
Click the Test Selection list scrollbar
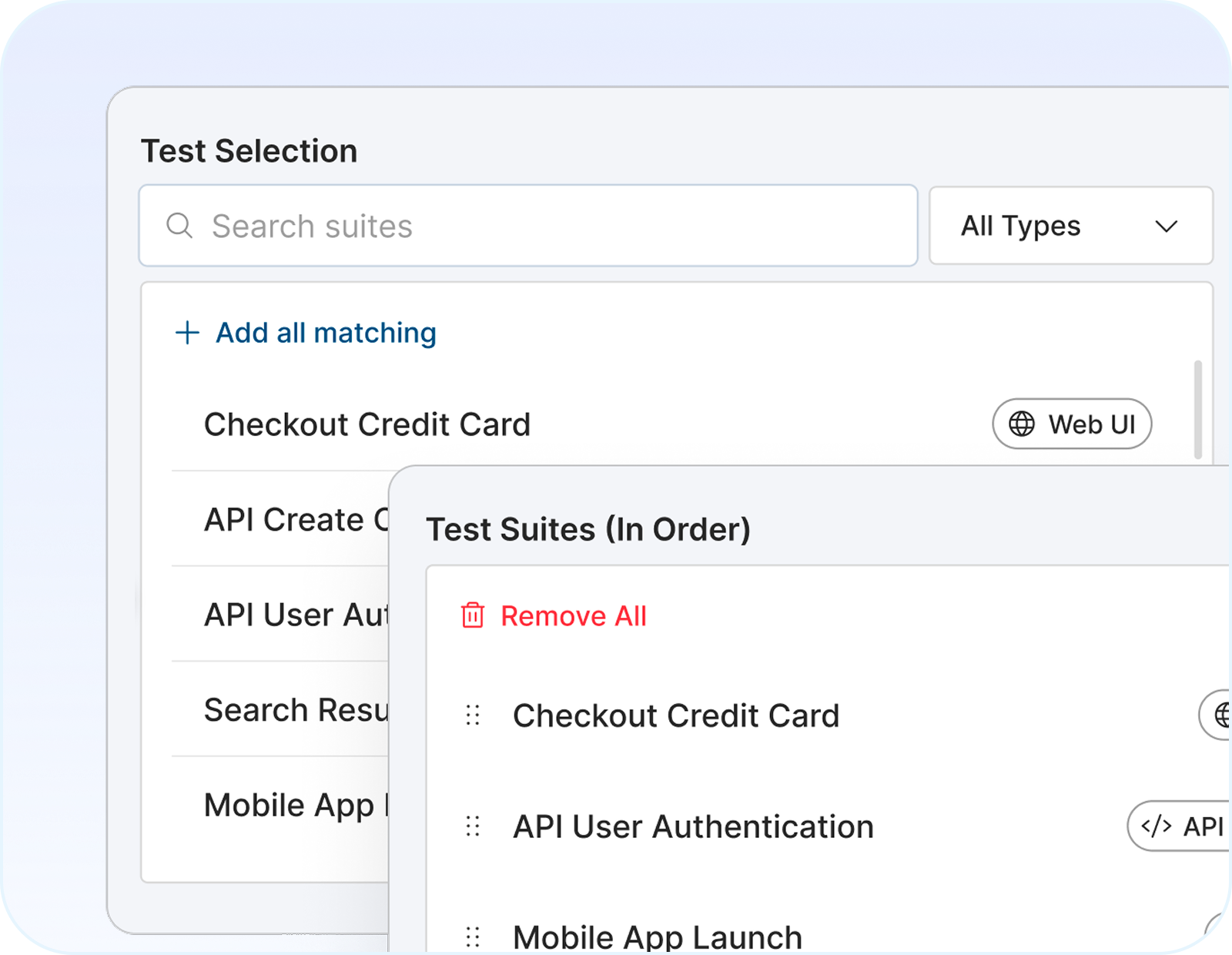pos(1198,409)
